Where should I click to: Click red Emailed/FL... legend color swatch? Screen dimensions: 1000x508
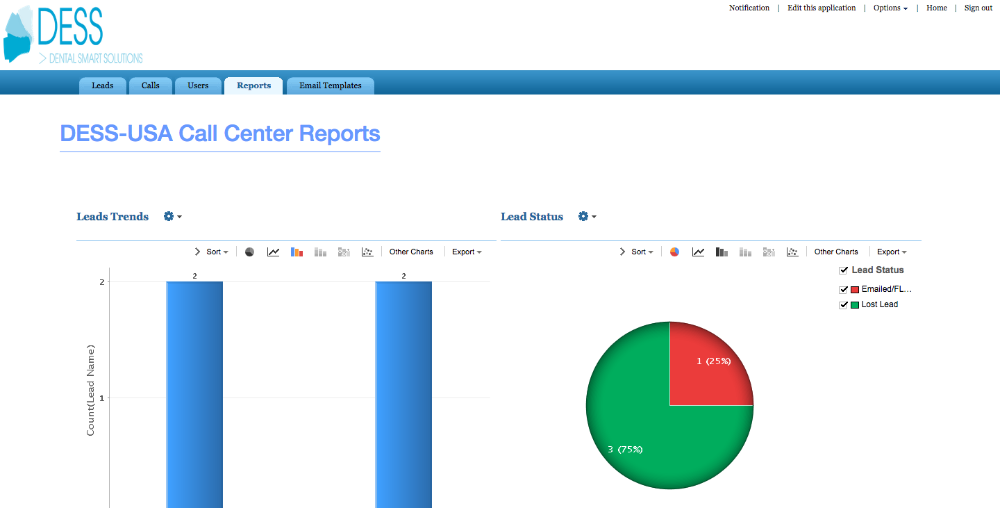point(855,289)
